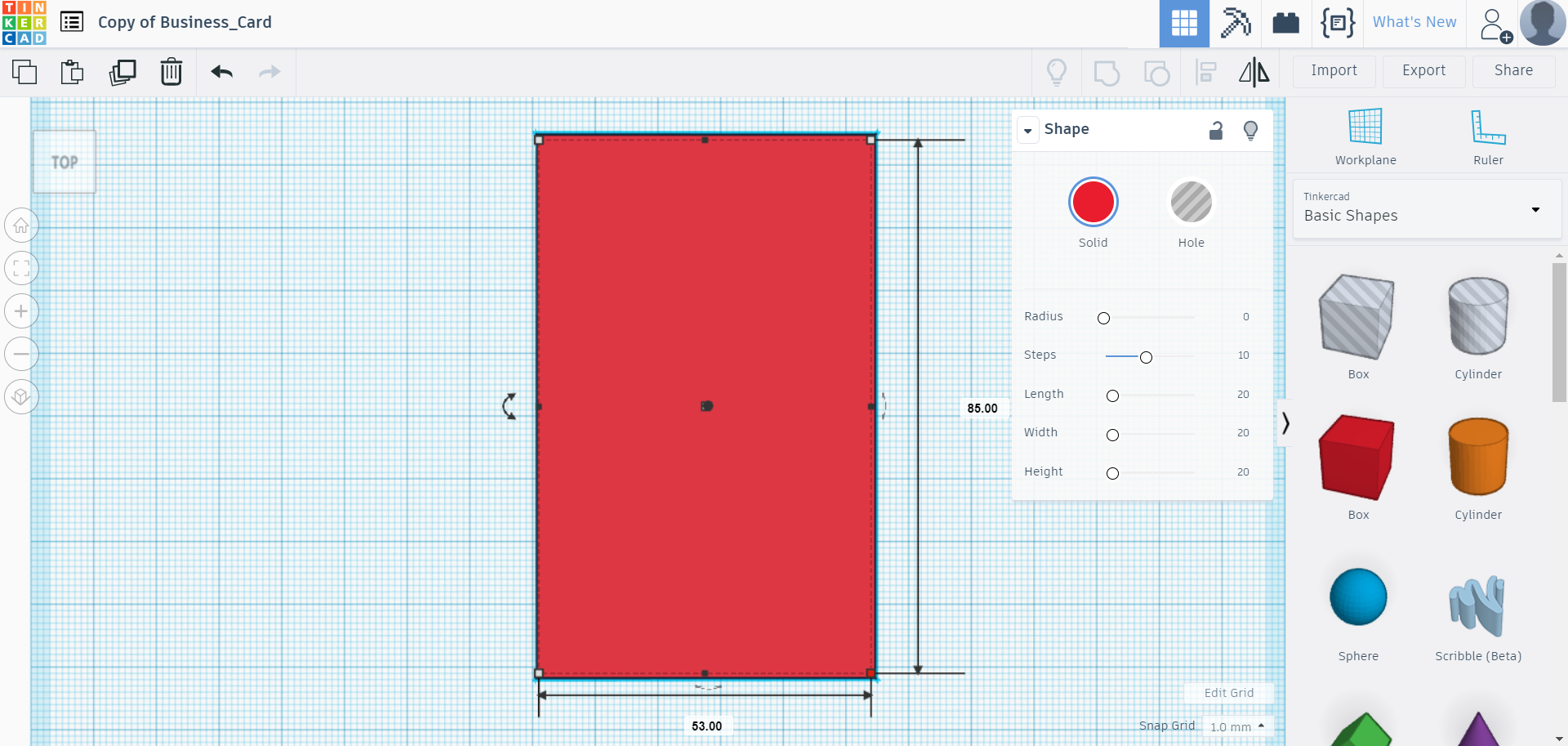Click the rotation handle left of rectangle

(x=510, y=406)
